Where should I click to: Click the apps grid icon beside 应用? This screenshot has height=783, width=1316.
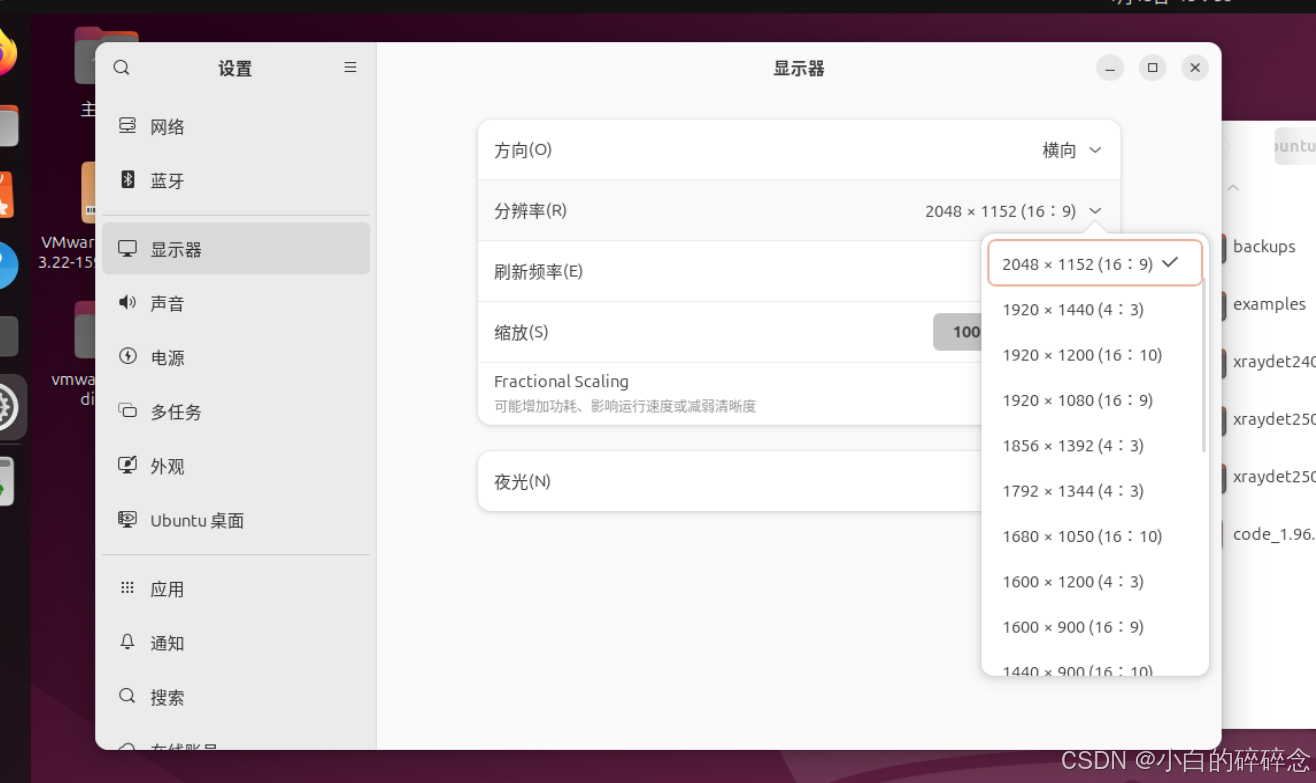pyautogui.click(x=127, y=588)
